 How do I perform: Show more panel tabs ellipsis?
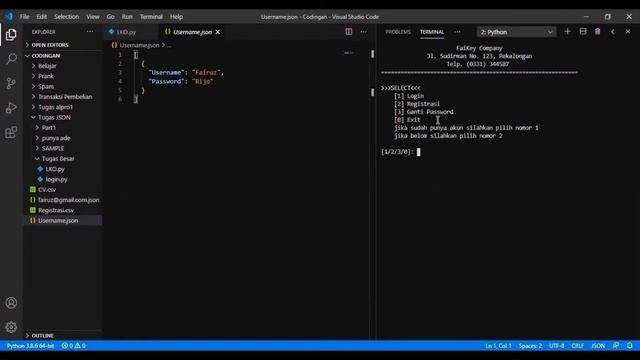[457, 32]
